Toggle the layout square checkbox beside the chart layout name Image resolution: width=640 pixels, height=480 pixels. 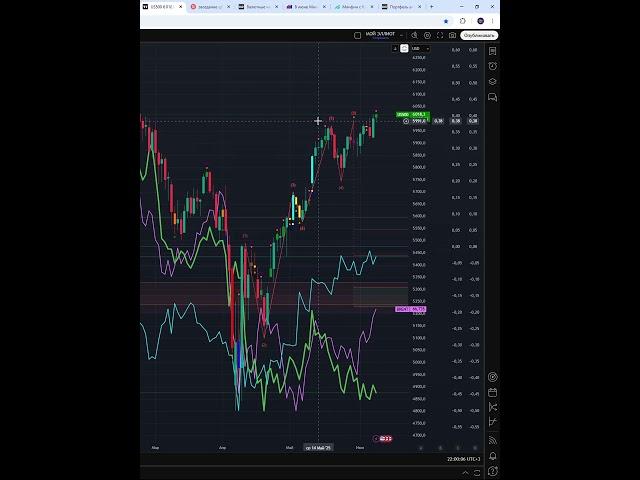[358, 36]
